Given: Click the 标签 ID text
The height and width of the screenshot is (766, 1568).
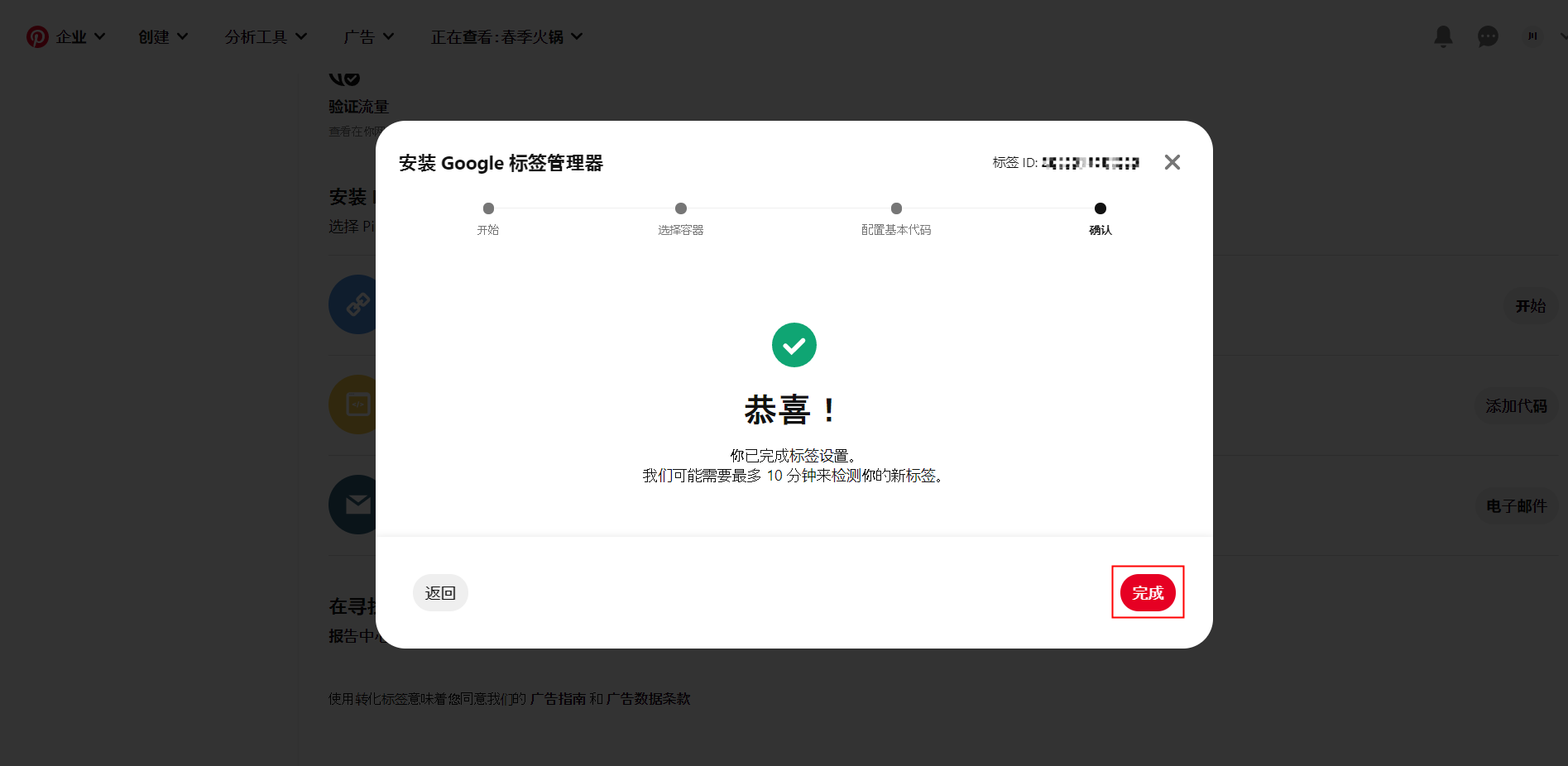Looking at the screenshot, I should (x=1066, y=162).
